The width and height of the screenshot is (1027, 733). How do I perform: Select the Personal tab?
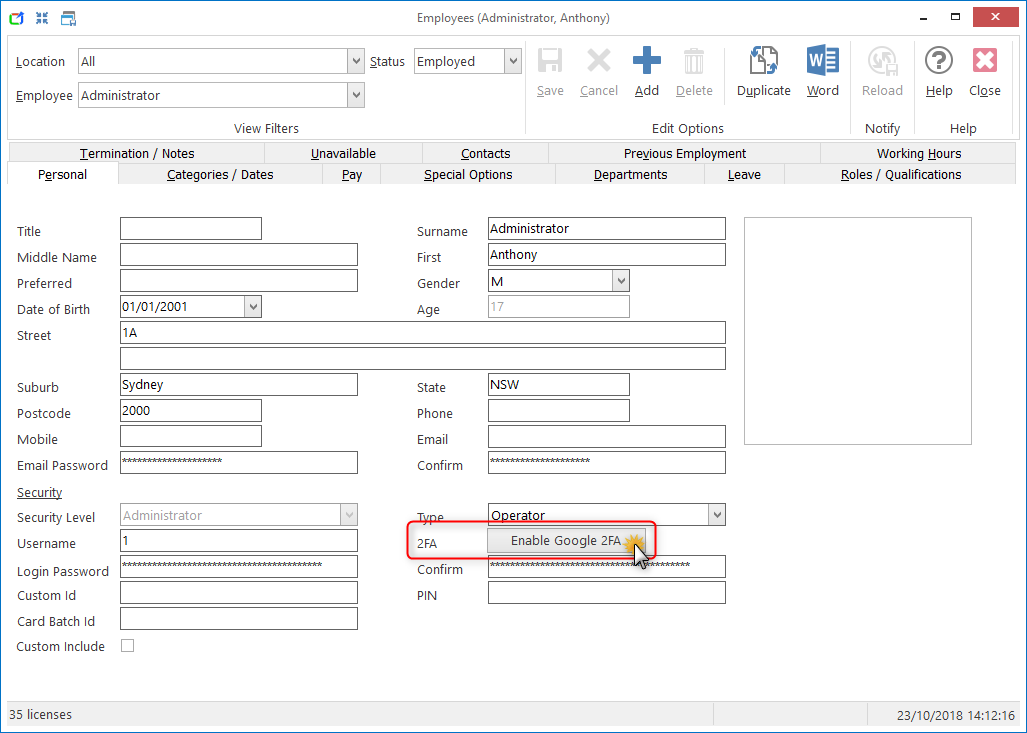[62, 174]
